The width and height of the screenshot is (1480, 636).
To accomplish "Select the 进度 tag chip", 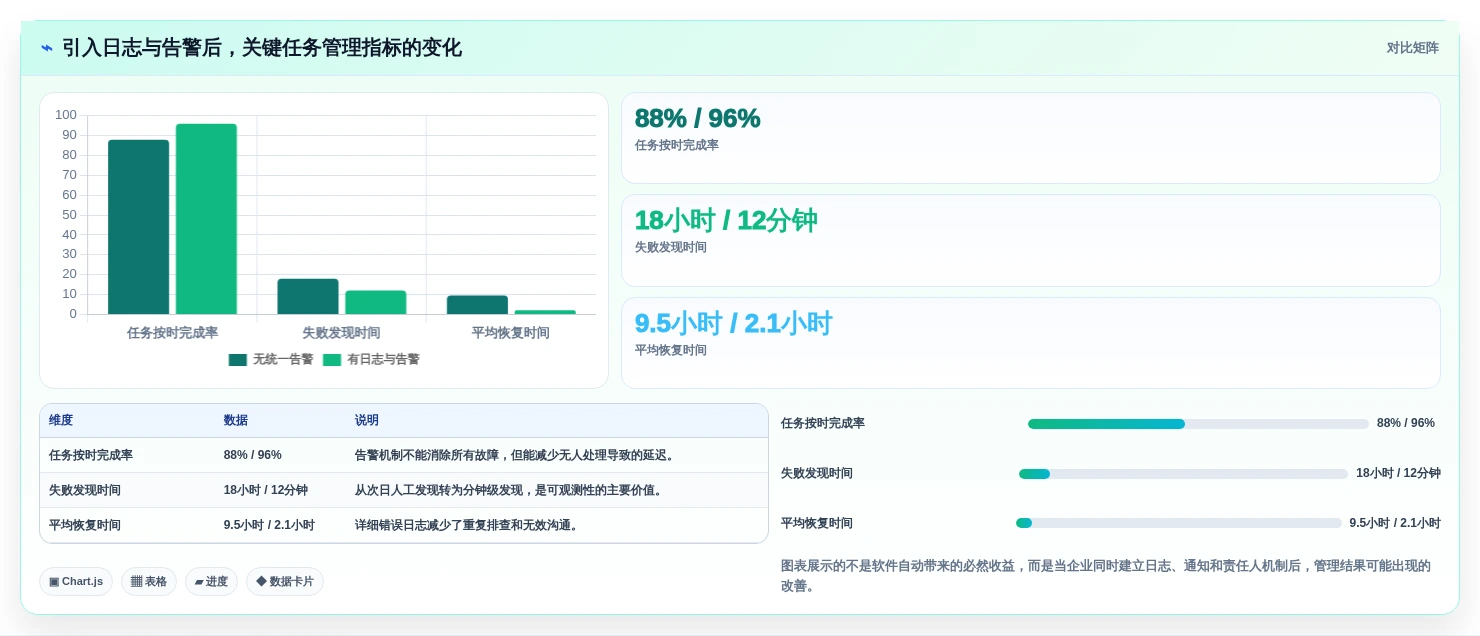I will click(x=211, y=581).
